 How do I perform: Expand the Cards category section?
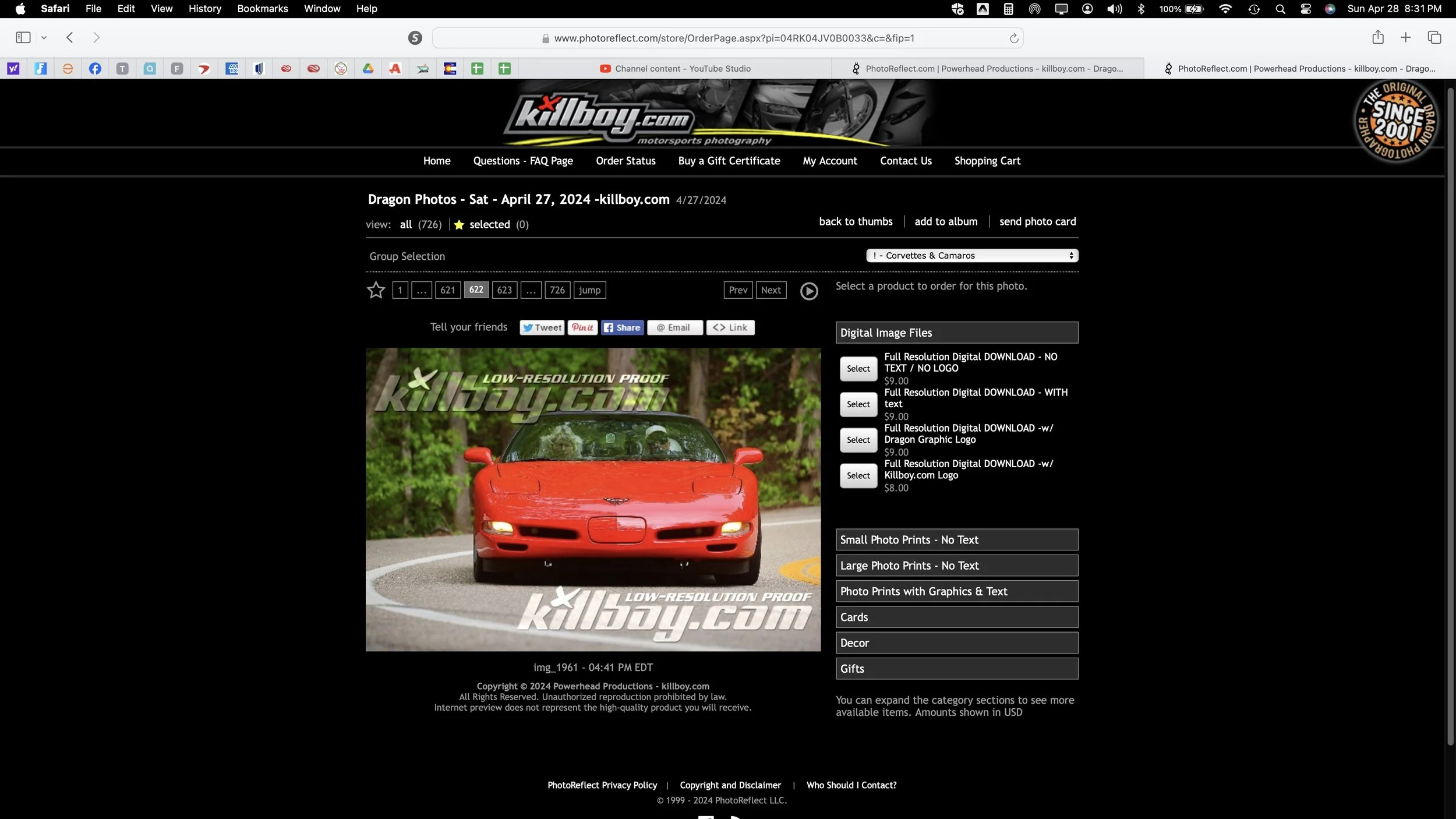pos(956,617)
